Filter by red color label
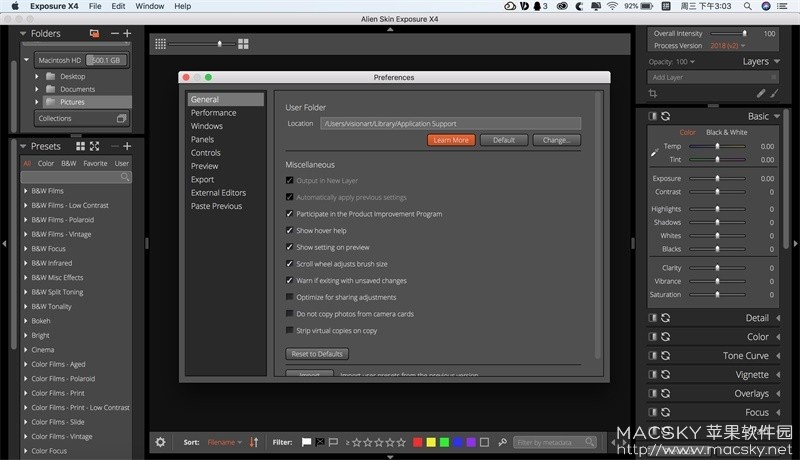800x460 pixels. click(417, 442)
